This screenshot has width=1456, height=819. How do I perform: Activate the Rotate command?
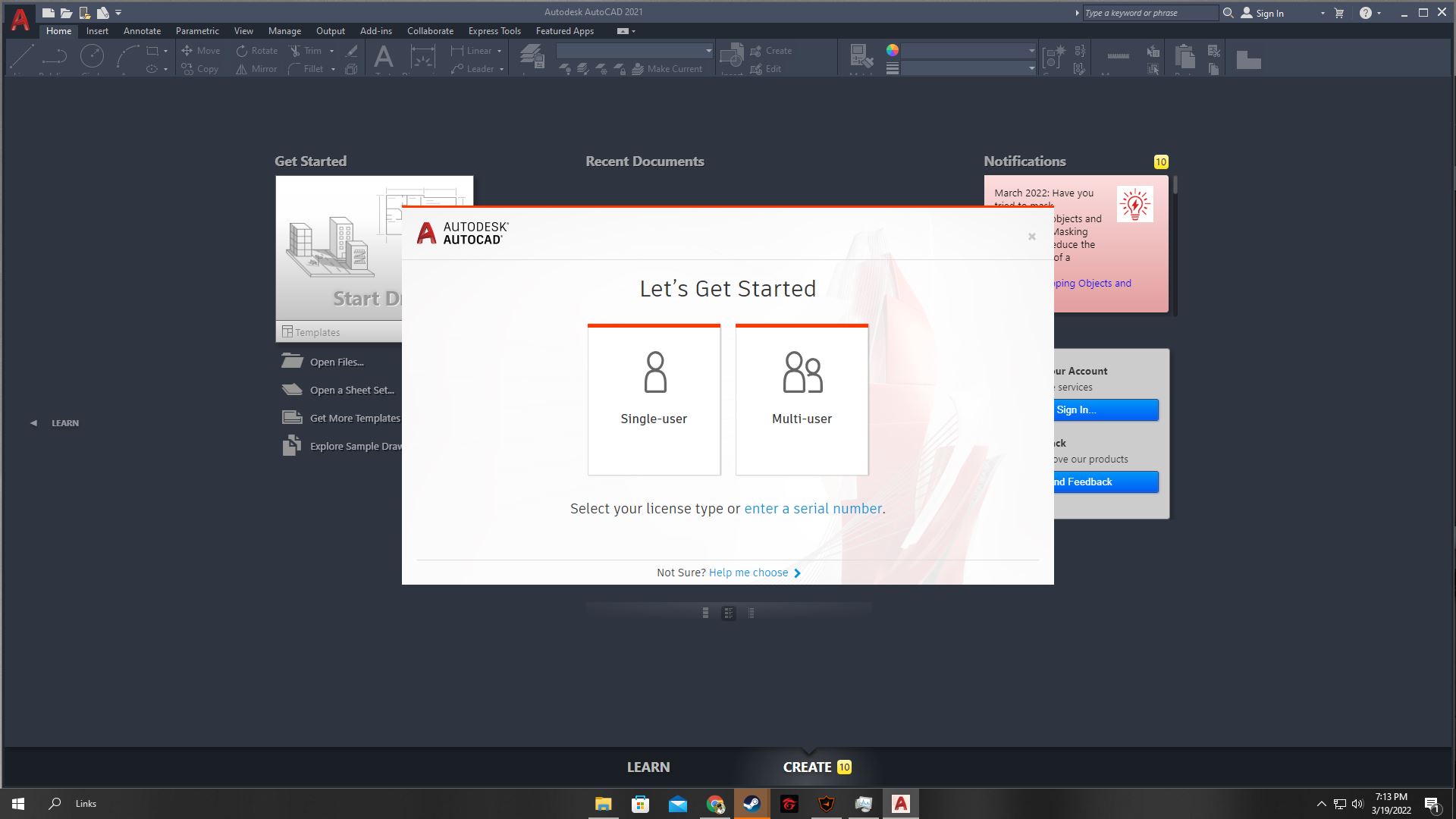[x=256, y=50]
